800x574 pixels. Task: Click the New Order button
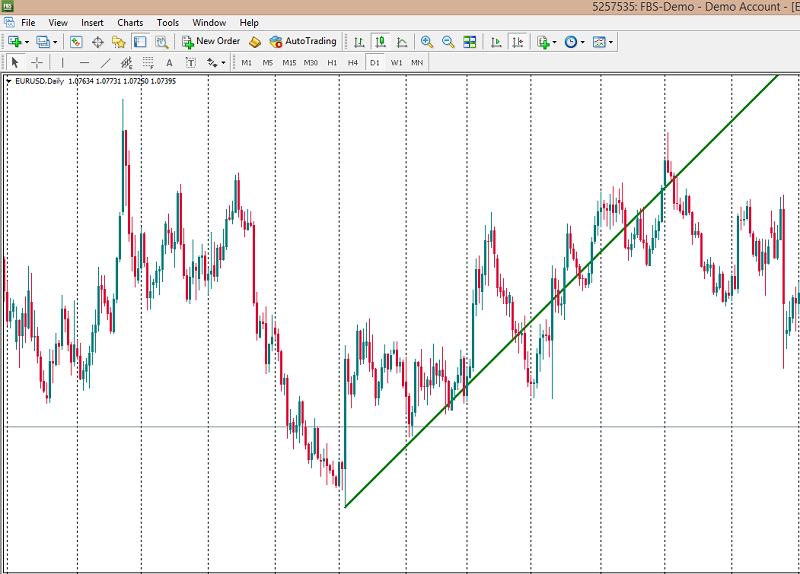pos(211,42)
